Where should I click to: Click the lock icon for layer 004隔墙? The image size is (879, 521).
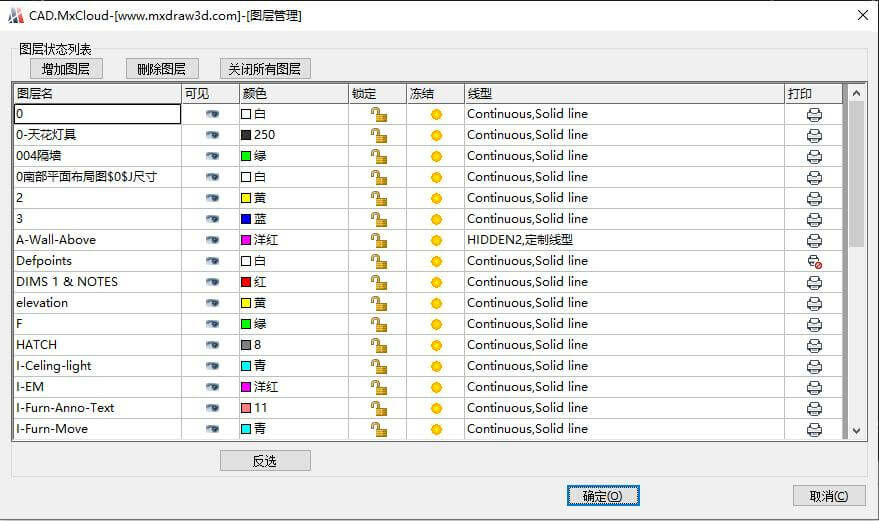(x=378, y=156)
